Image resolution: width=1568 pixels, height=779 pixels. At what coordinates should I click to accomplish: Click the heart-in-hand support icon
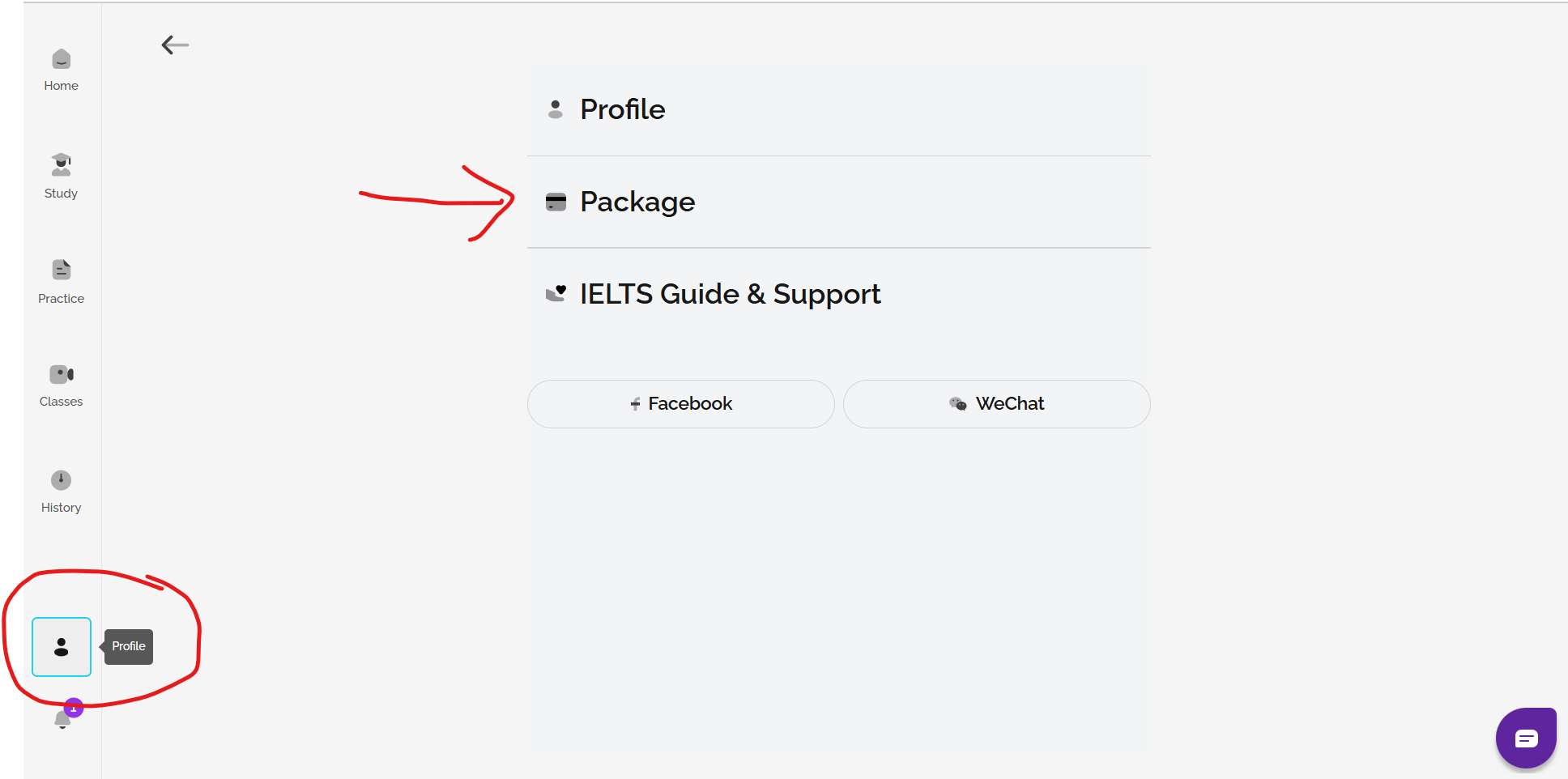coord(556,293)
